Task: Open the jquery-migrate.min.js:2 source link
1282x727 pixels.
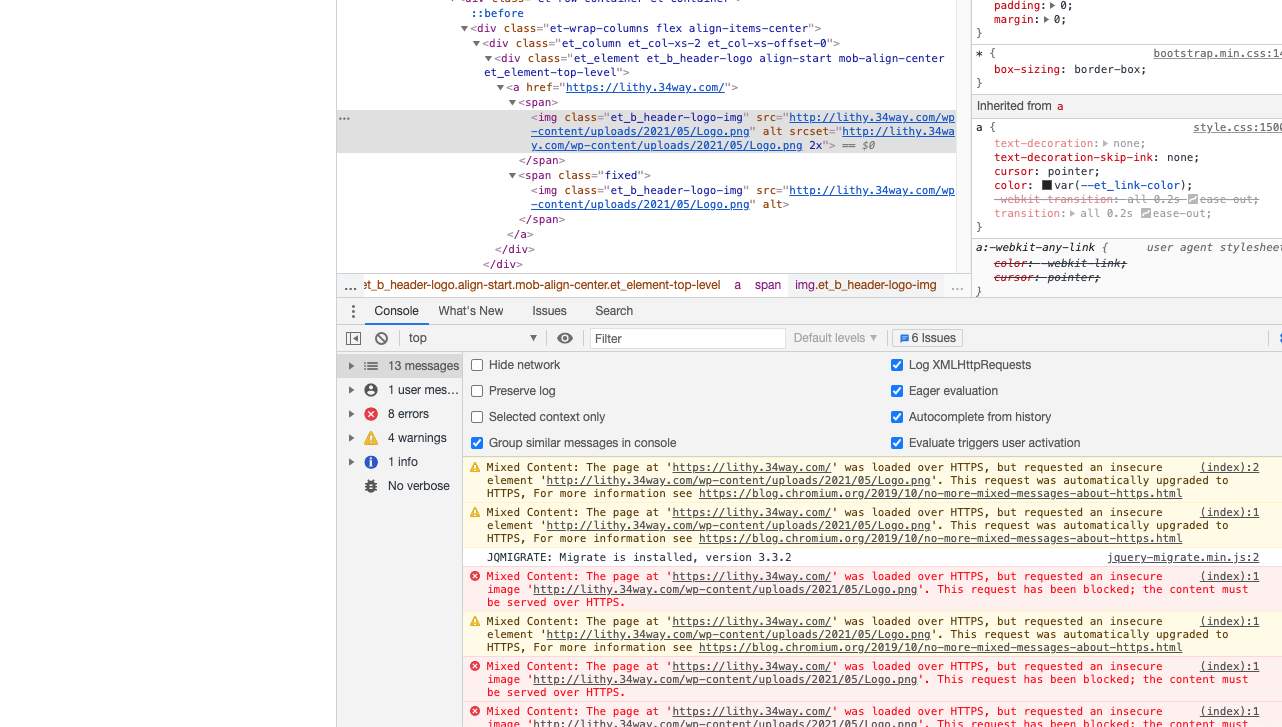Action: (x=1183, y=558)
